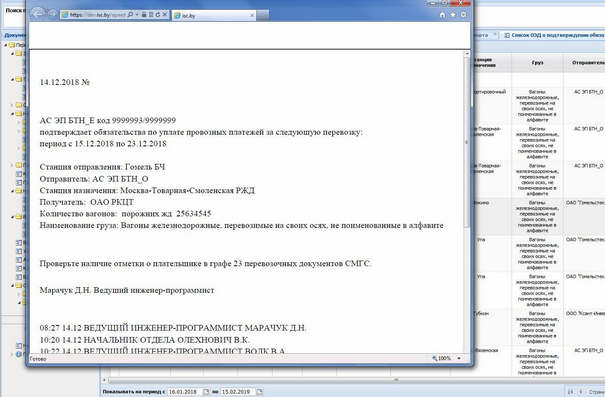
Task: Click 'Наименование груза: Вагоны железнодорожные' line
Action: point(242,225)
